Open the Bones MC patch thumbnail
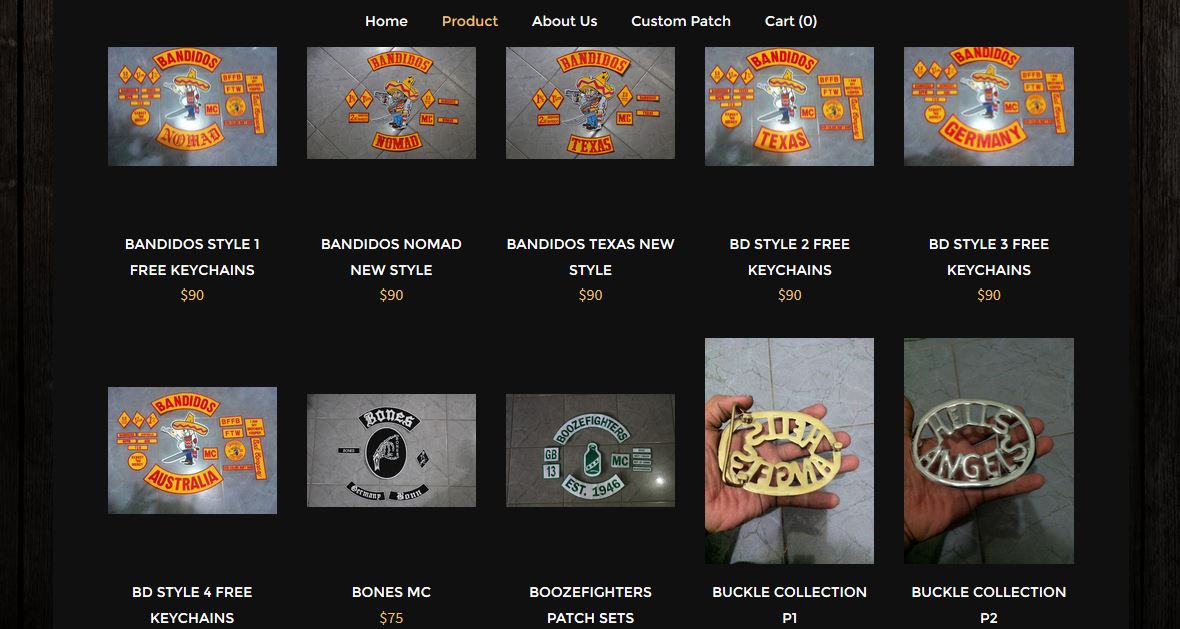This screenshot has width=1180, height=629. (x=391, y=451)
